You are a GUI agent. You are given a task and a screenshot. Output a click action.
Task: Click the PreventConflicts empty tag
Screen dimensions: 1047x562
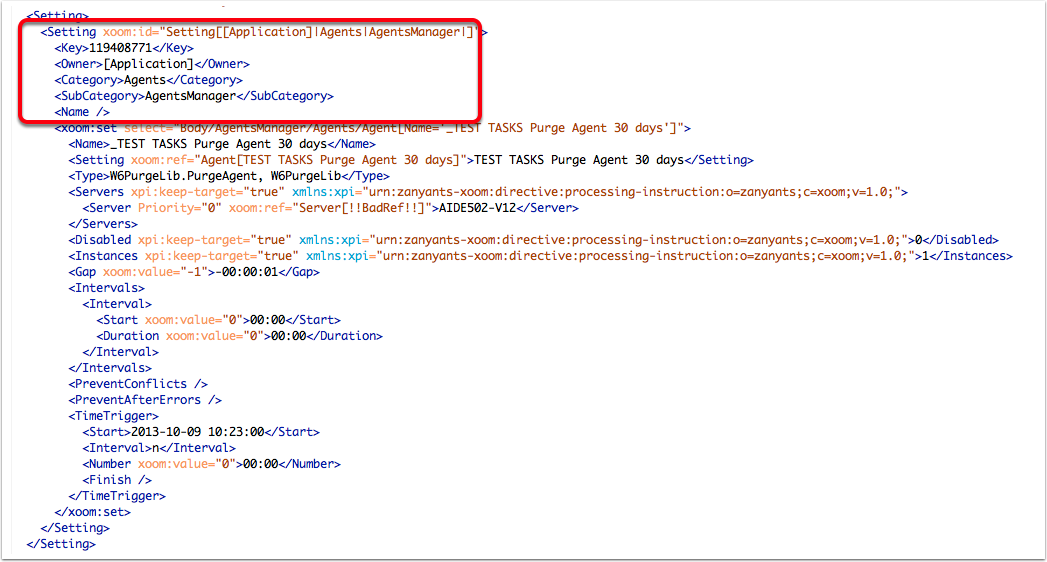click(138, 384)
